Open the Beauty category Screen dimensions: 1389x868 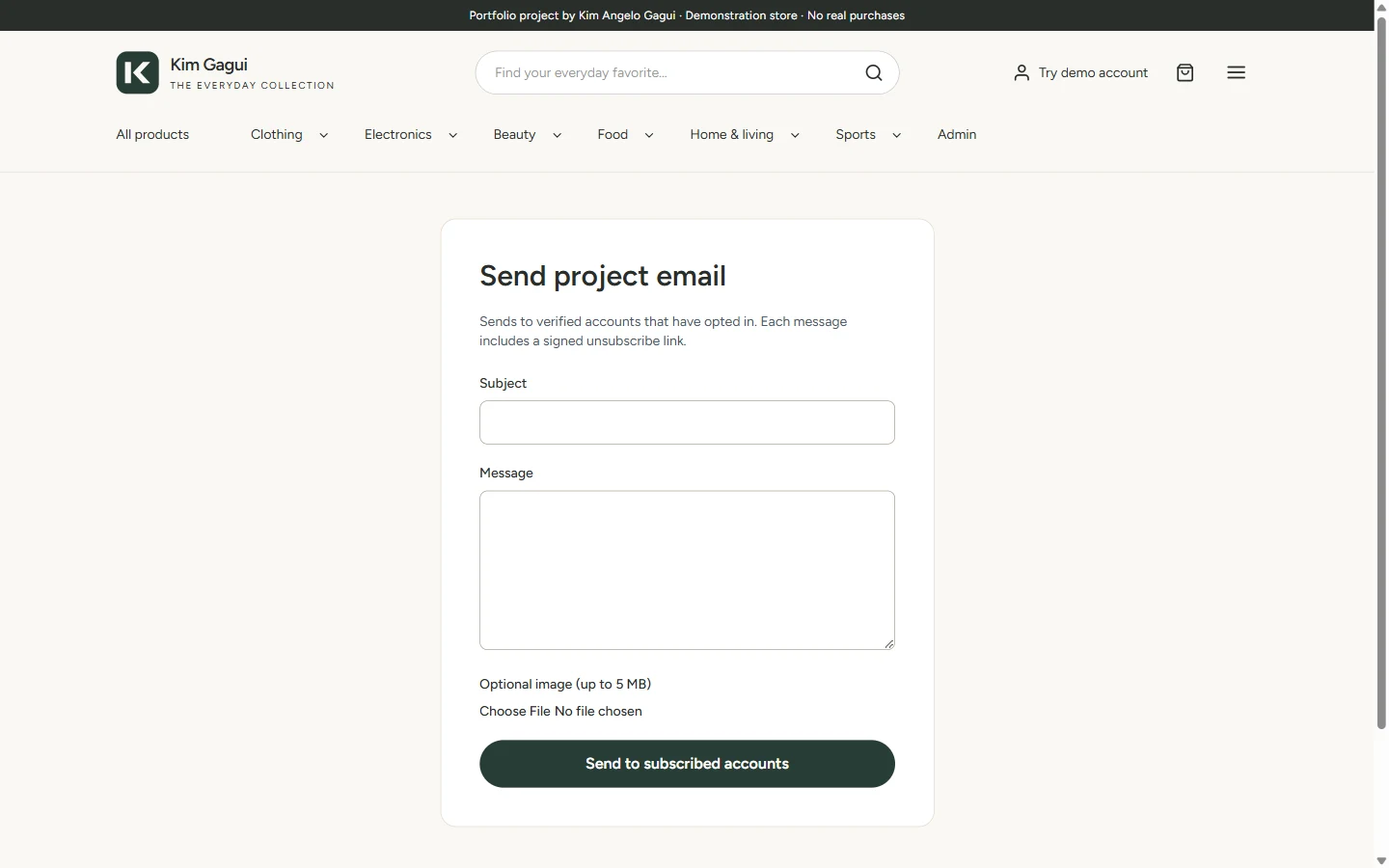(x=514, y=134)
